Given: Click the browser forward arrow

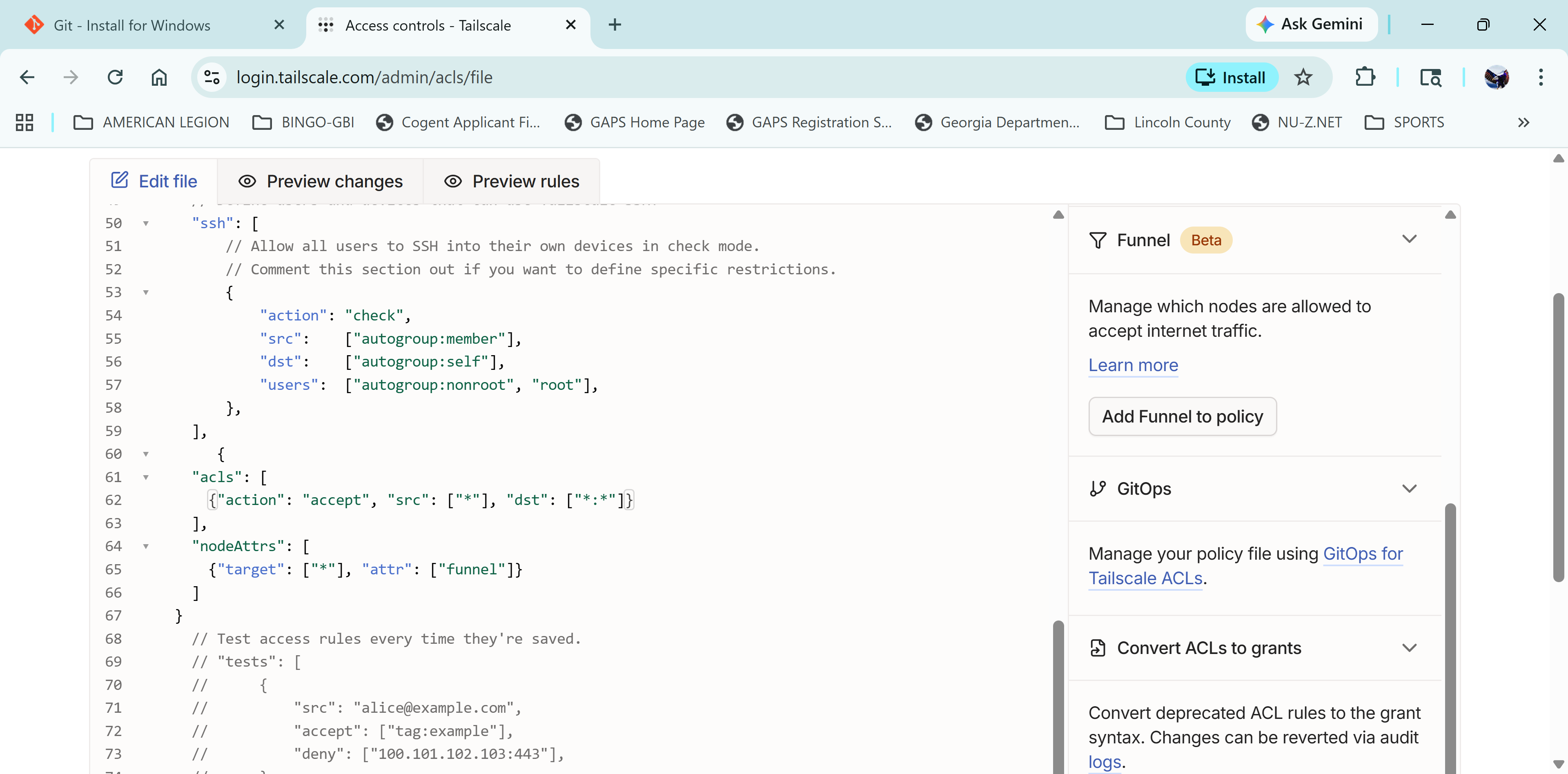Looking at the screenshot, I should [x=71, y=77].
